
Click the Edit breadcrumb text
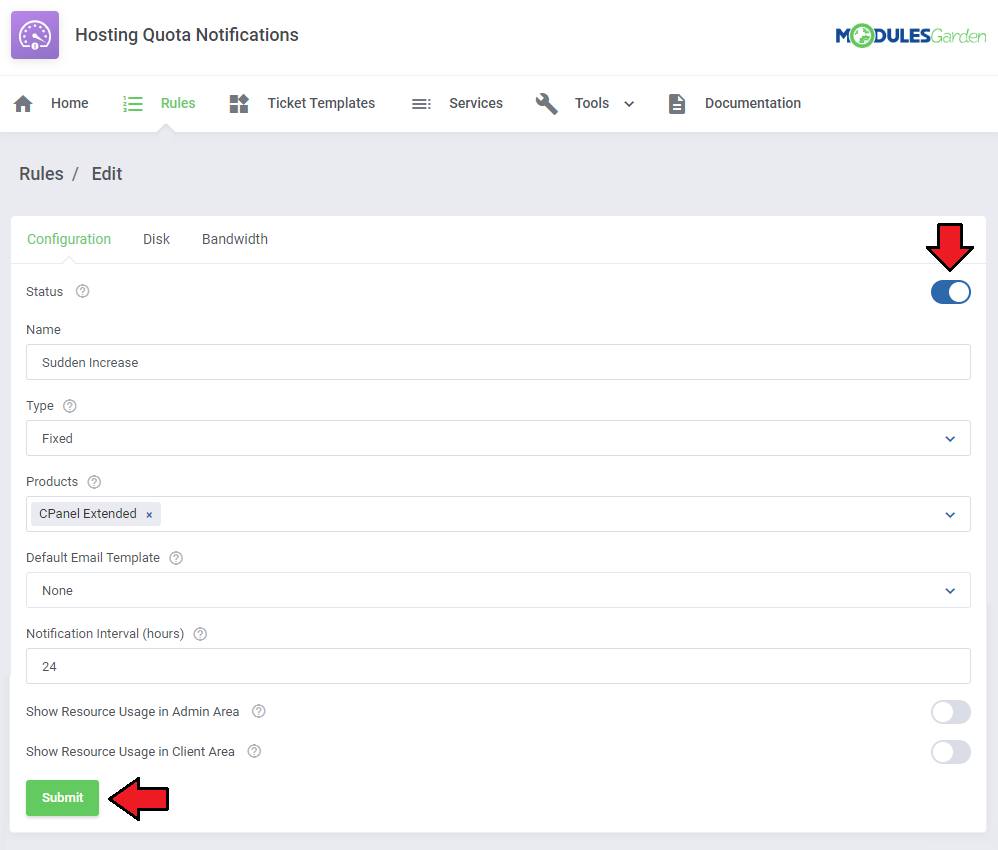(107, 174)
